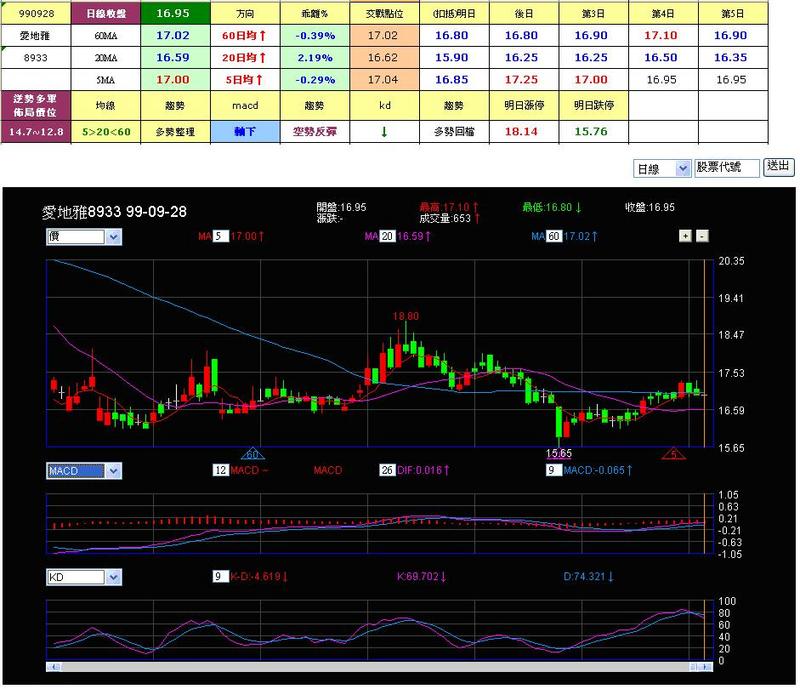Expand the KD indicator dropdown
This screenshot has width=800, height=689.
point(84,576)
